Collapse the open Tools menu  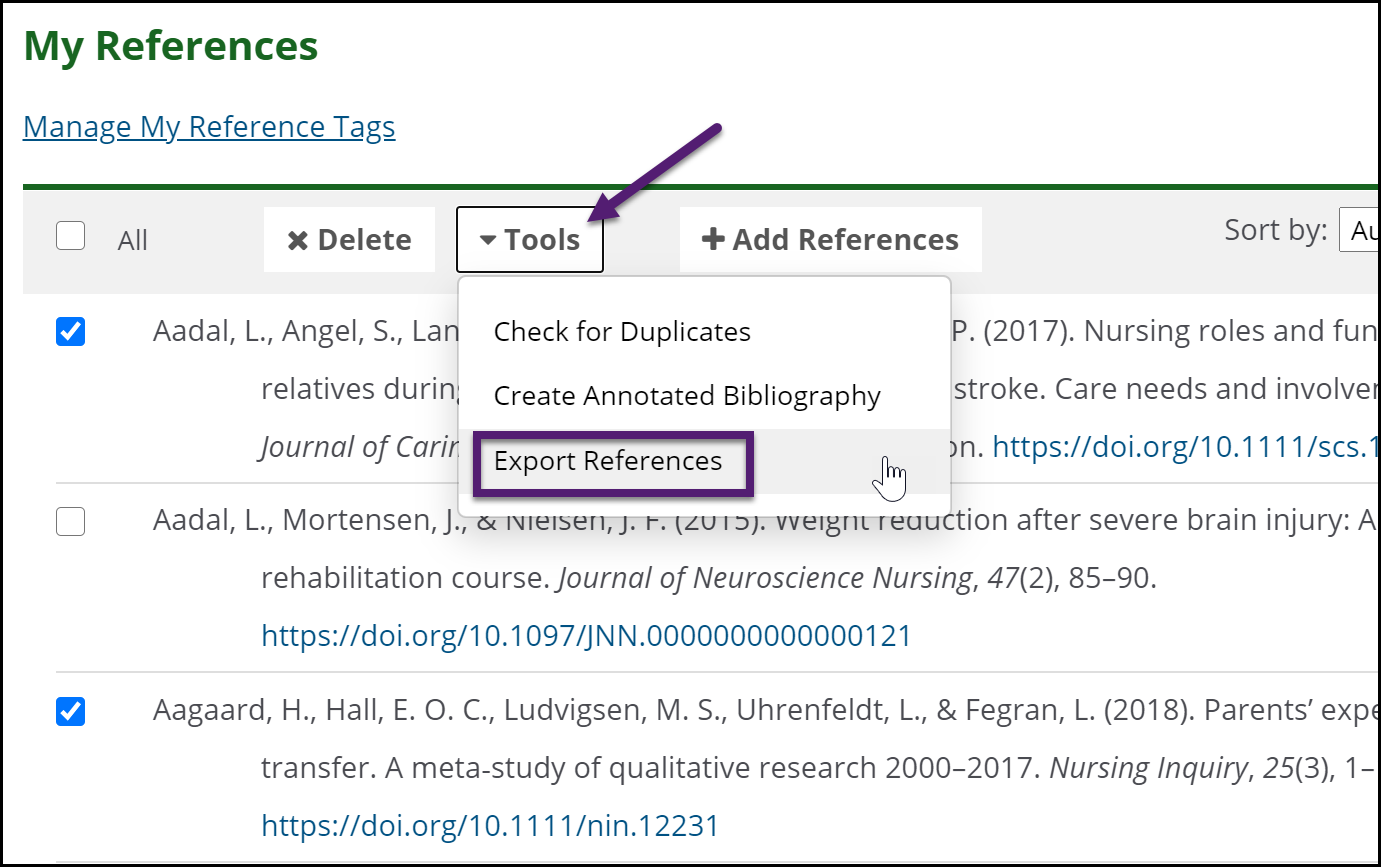tap(530, 240)
